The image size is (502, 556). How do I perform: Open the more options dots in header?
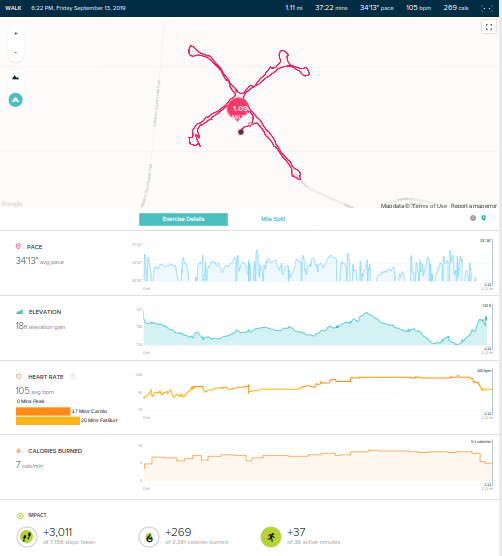tap(486, 8)
